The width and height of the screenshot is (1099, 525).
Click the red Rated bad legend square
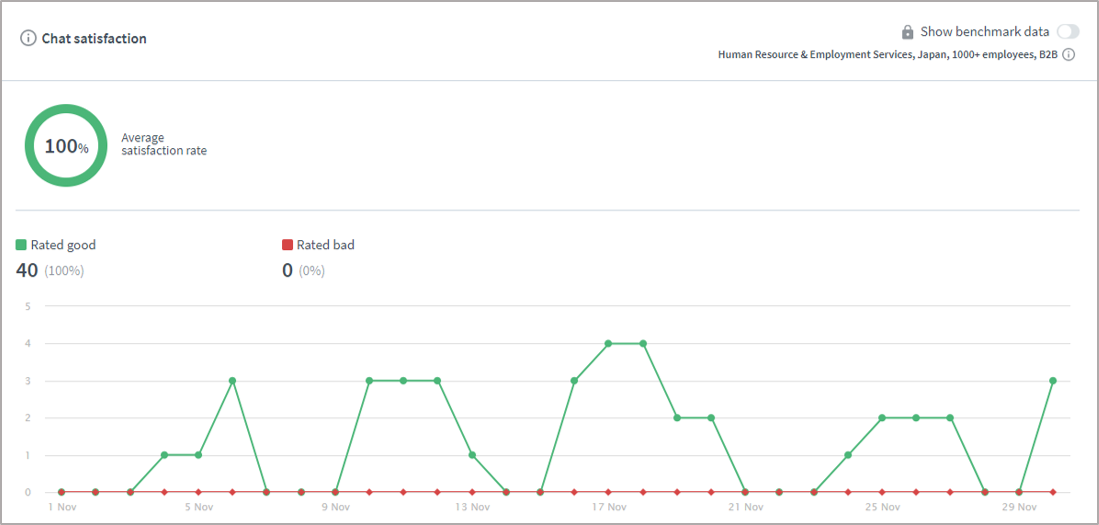(287, 245)
